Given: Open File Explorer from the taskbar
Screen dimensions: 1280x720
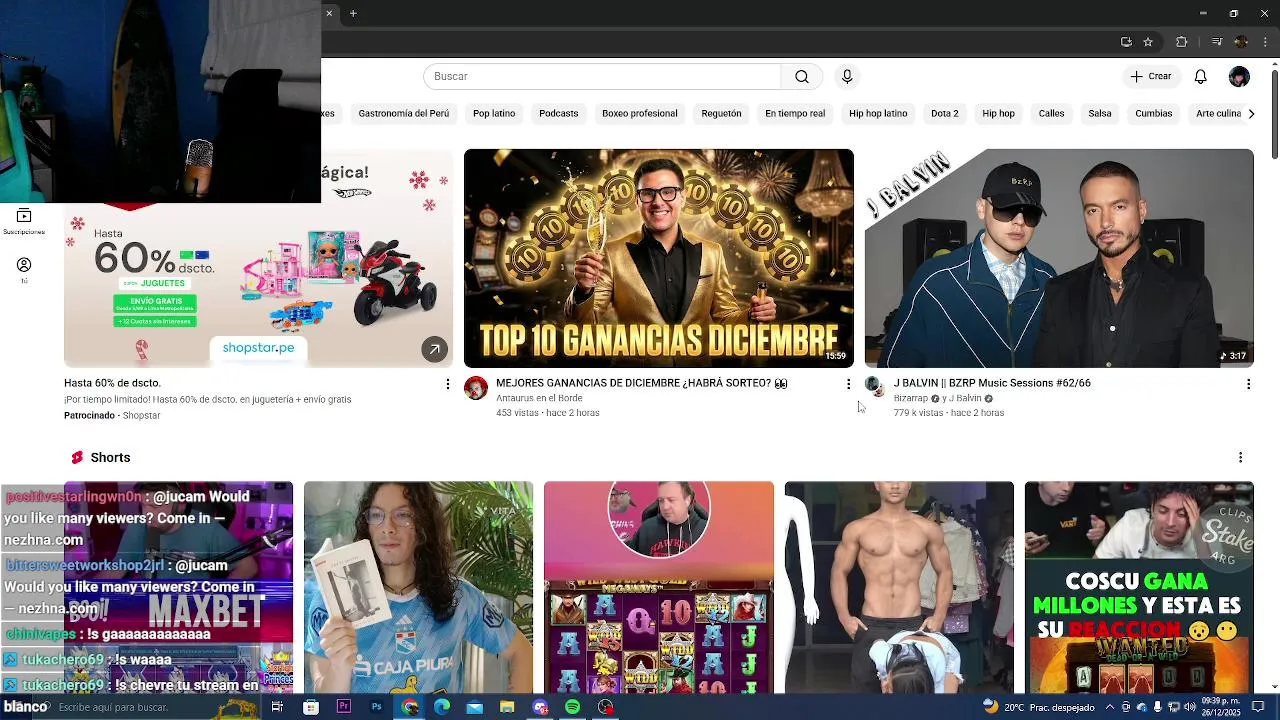Looking at the screenshot, I should click(507, 707).
